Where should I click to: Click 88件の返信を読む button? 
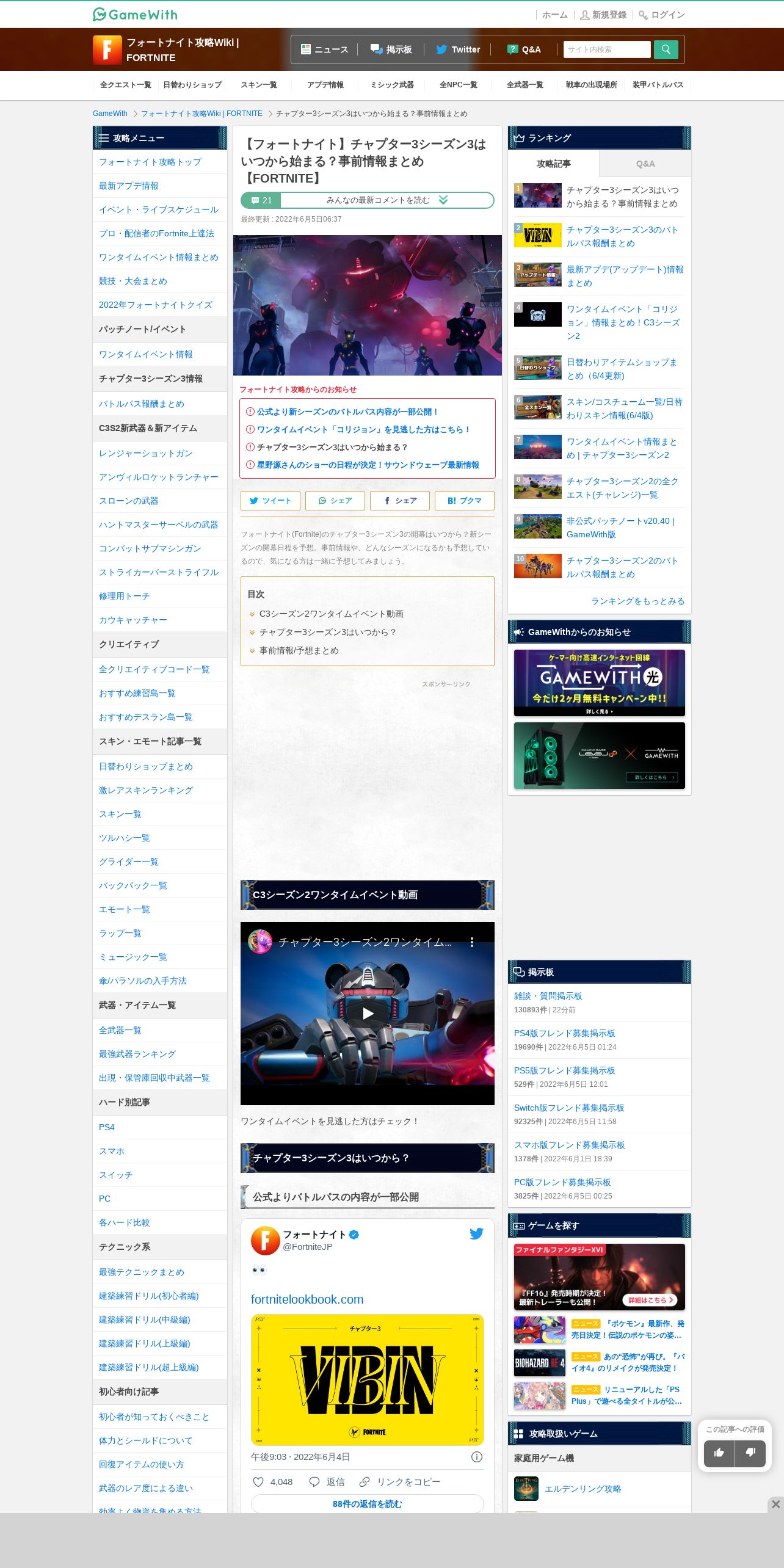[x=368, y=1504]
